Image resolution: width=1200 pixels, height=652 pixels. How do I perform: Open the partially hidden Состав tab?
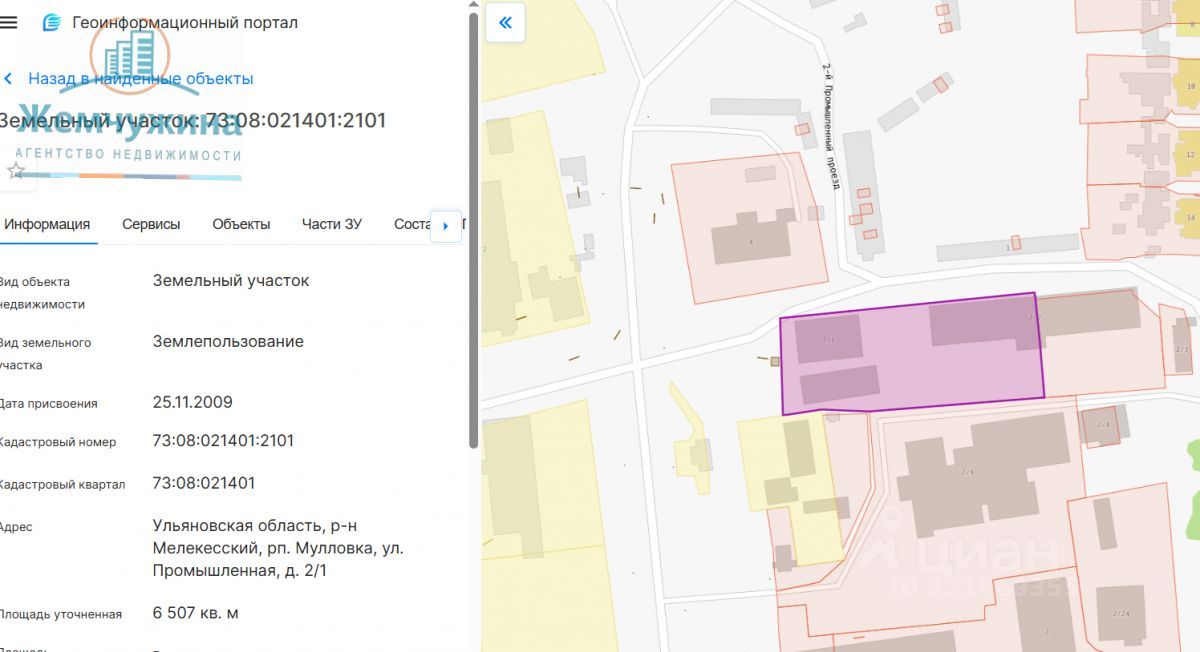point(412,224)
